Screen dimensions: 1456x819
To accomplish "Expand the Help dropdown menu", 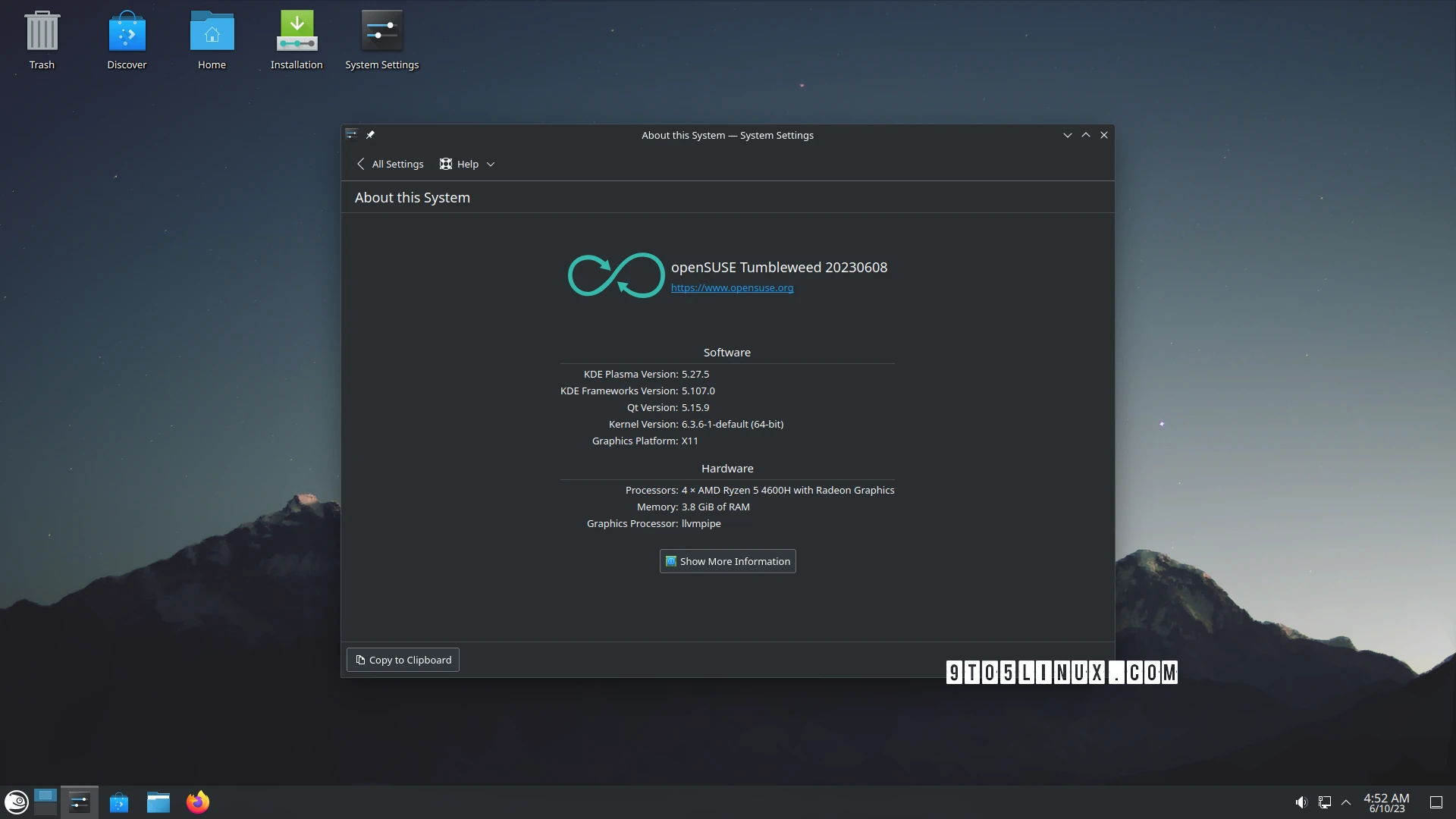I will coord(490,164).
